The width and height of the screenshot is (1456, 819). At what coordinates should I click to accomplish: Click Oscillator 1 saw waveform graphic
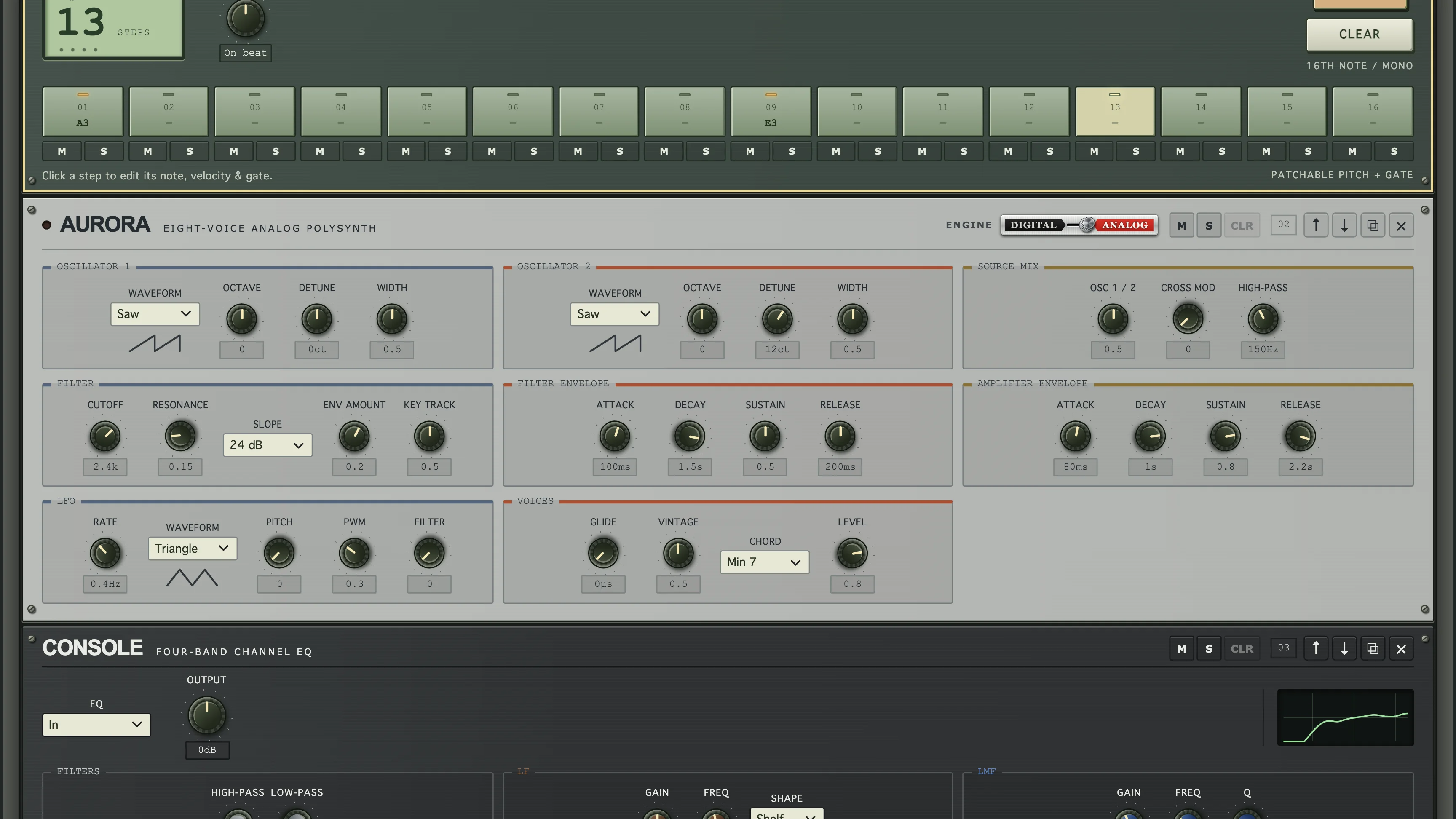(155, 343)
